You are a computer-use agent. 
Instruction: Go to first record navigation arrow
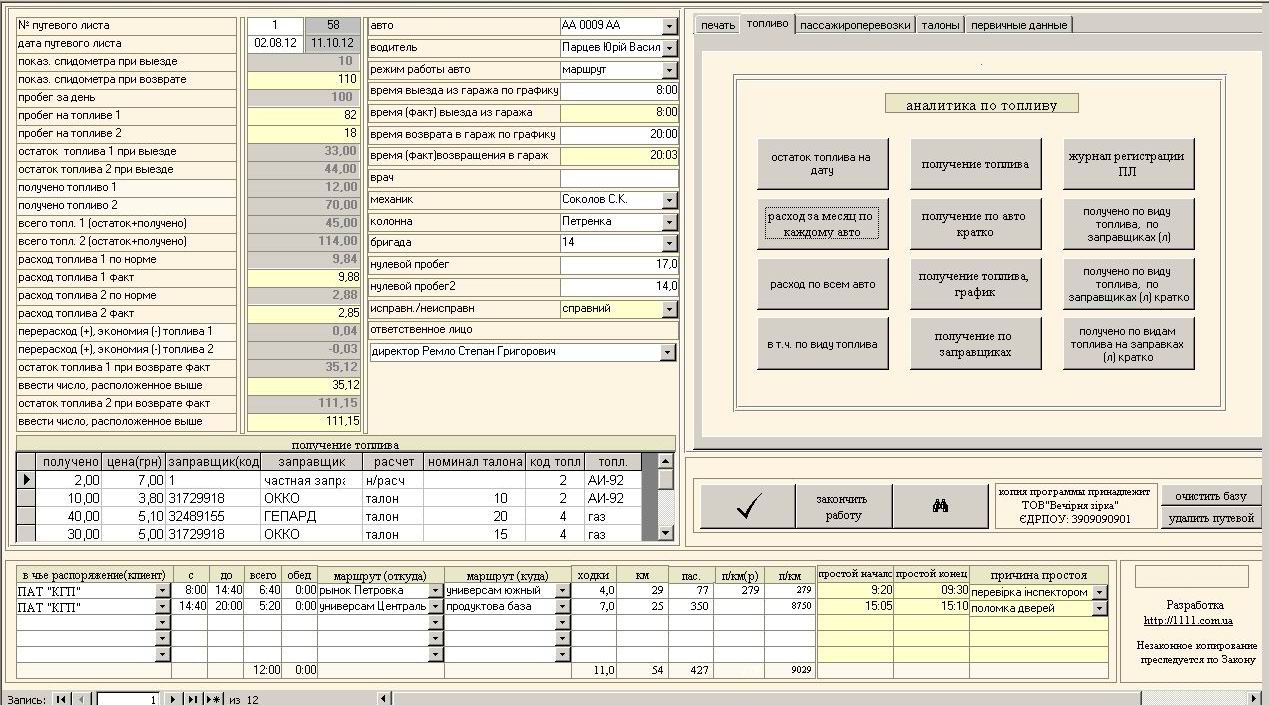pos(61,699)
